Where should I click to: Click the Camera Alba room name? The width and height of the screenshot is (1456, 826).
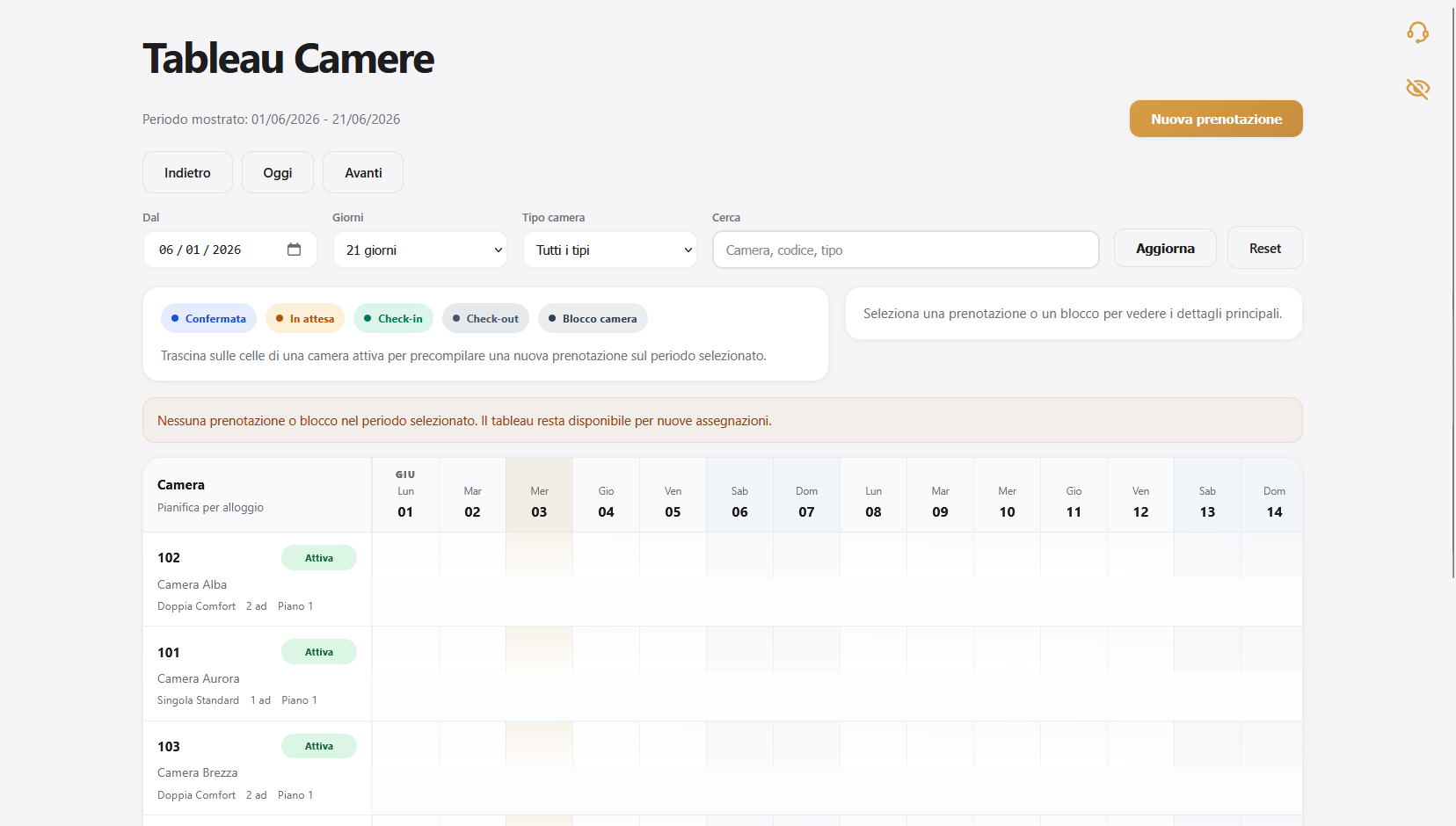[192, 584]
